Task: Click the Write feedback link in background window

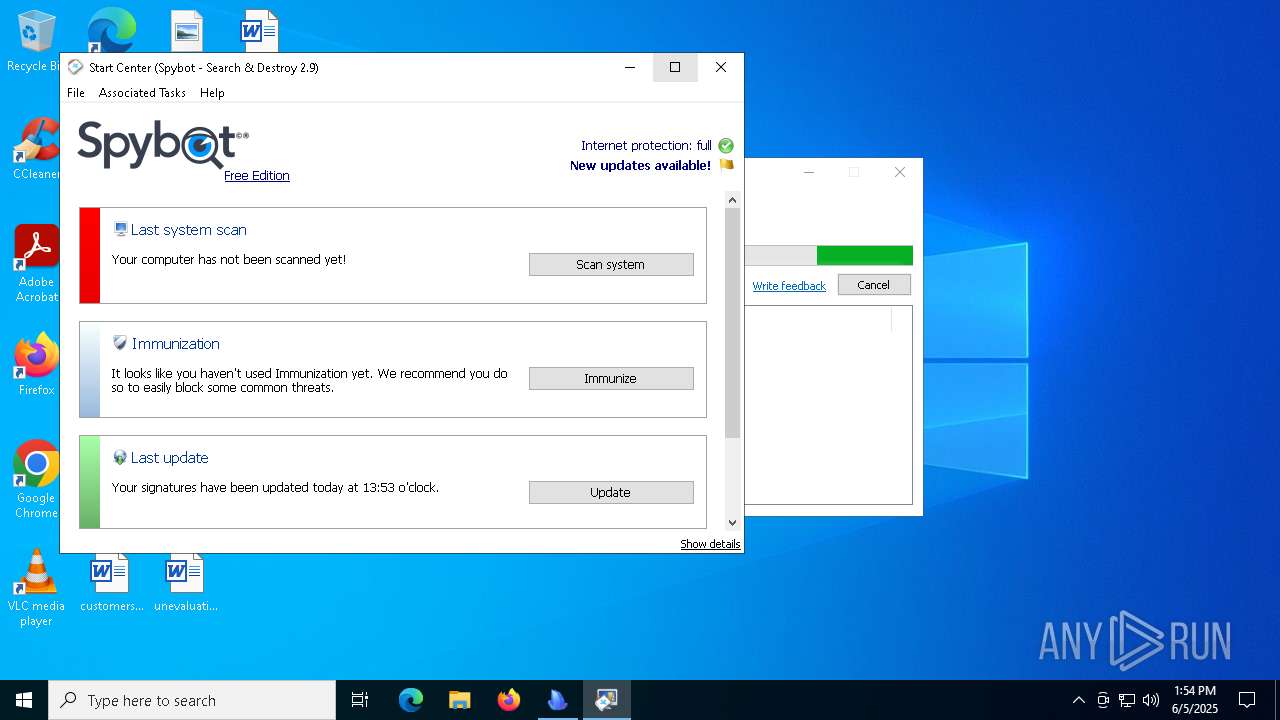Action: (x=789, y=286)
